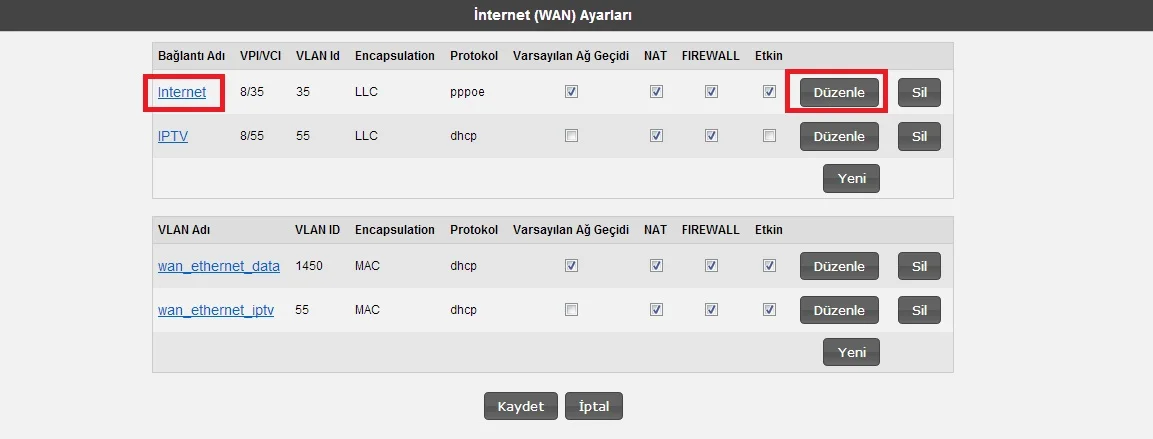
Task: Enable the IPTV Etkin checkbox
Action: [769, 136]
